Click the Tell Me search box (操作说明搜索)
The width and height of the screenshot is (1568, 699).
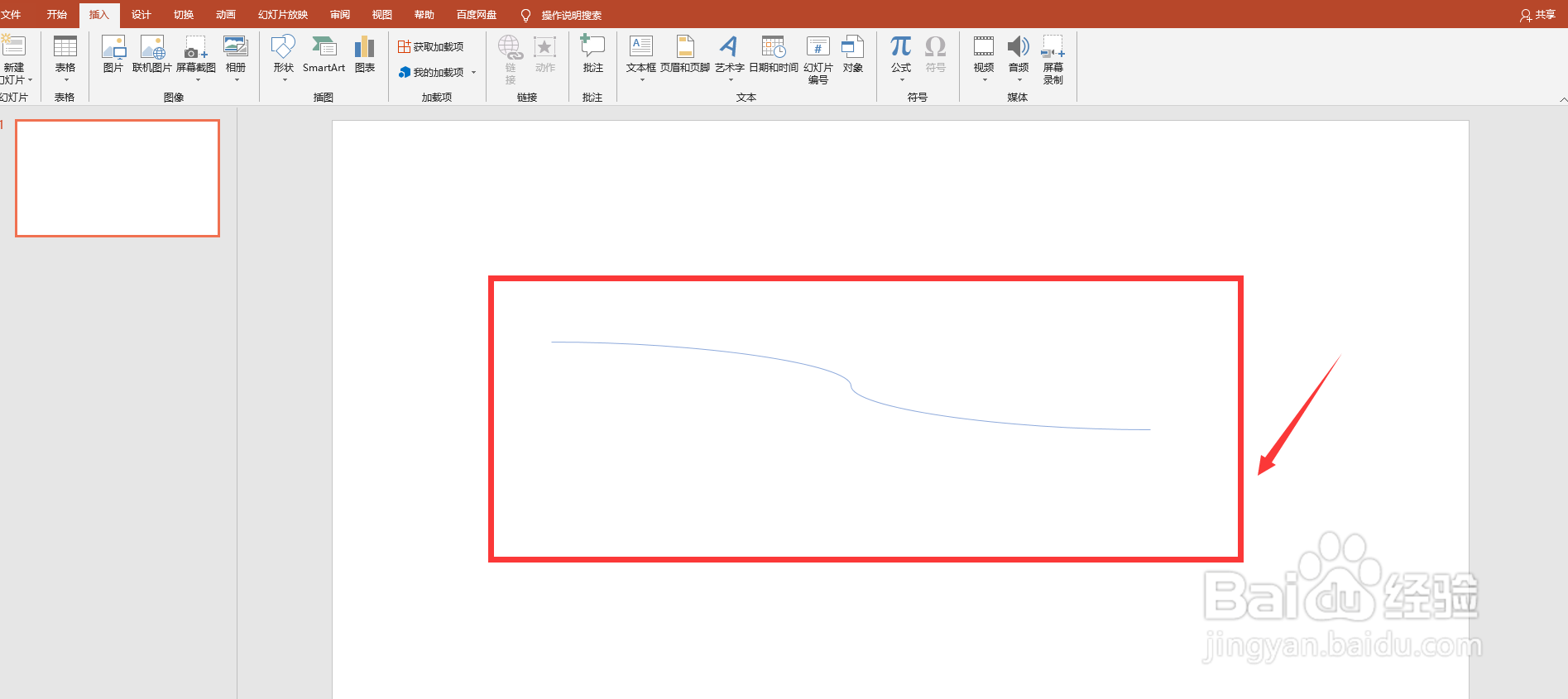coord(571,15)
